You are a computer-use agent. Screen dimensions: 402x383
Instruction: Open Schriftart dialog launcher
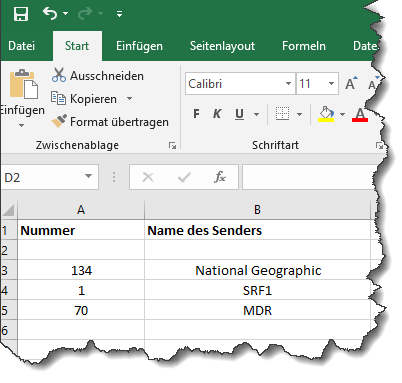pyautogui.click(x=379, y=145)
